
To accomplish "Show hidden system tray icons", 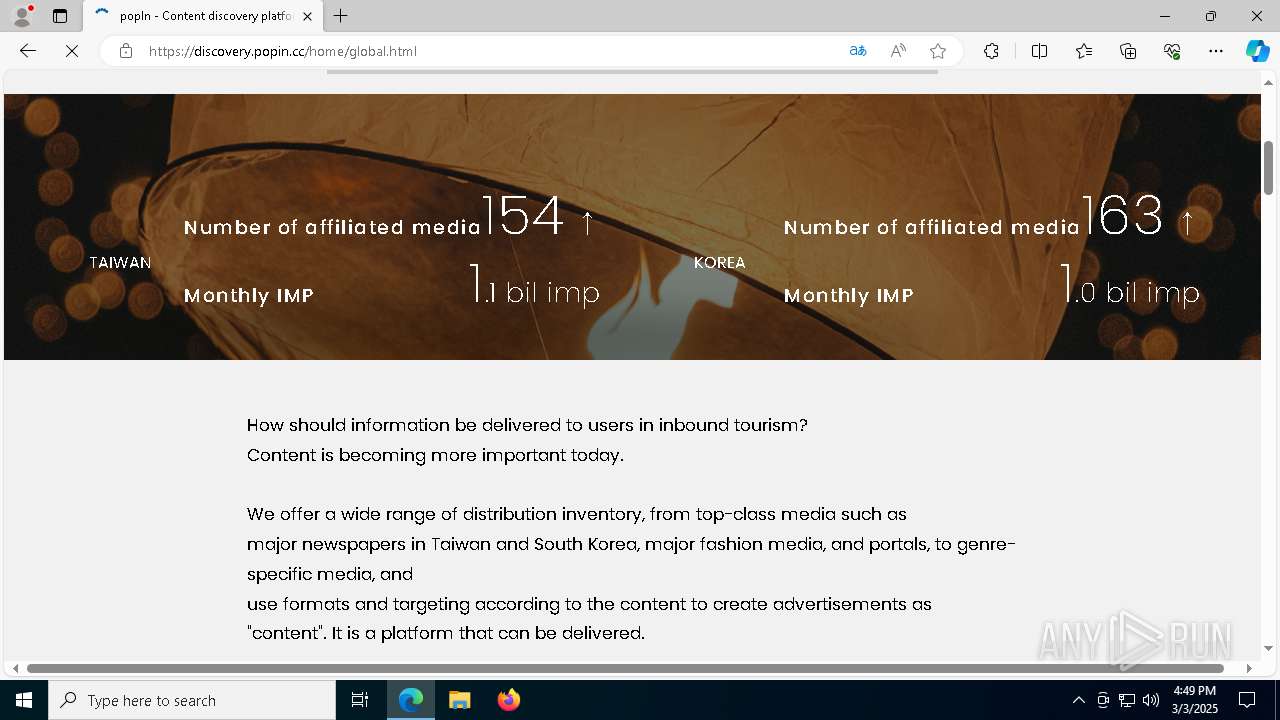I will [x=1078, y=700].
